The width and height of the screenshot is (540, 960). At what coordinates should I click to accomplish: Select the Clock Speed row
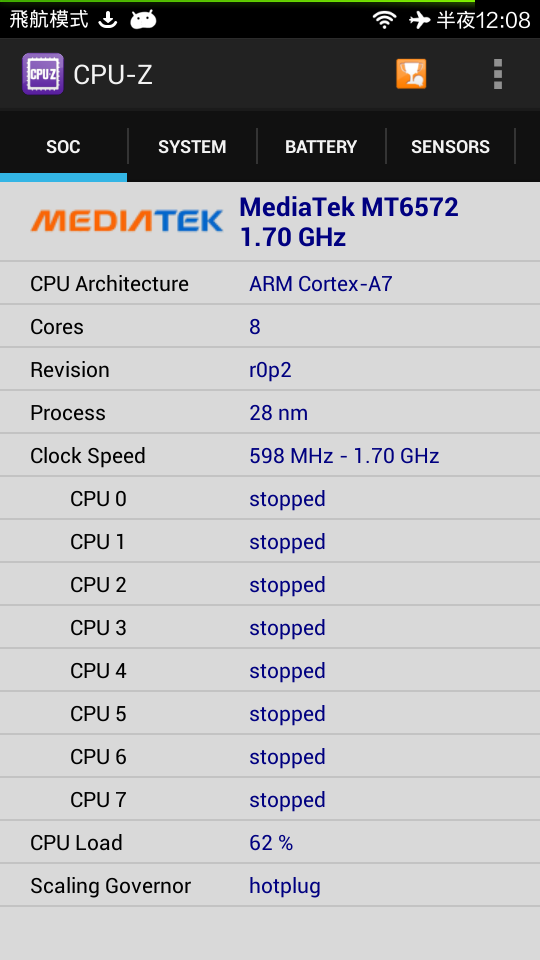tap(270, 456)
